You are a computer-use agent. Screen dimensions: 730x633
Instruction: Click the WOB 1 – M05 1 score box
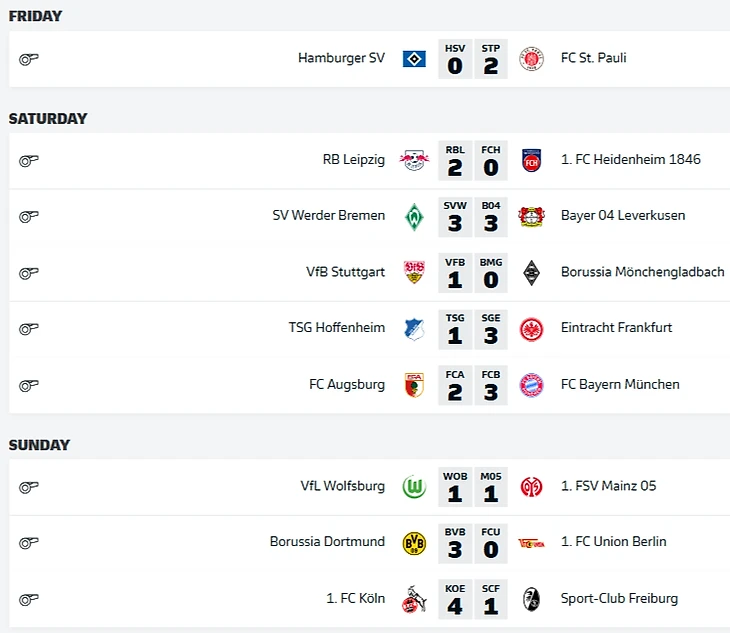pos(473,487)
